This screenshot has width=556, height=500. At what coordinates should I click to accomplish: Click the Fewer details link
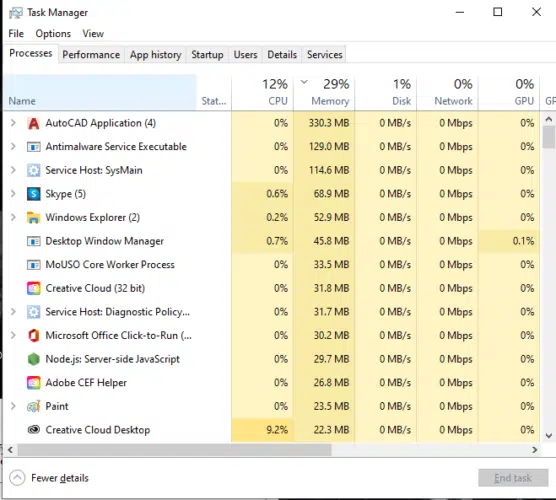tap(60, 478)
